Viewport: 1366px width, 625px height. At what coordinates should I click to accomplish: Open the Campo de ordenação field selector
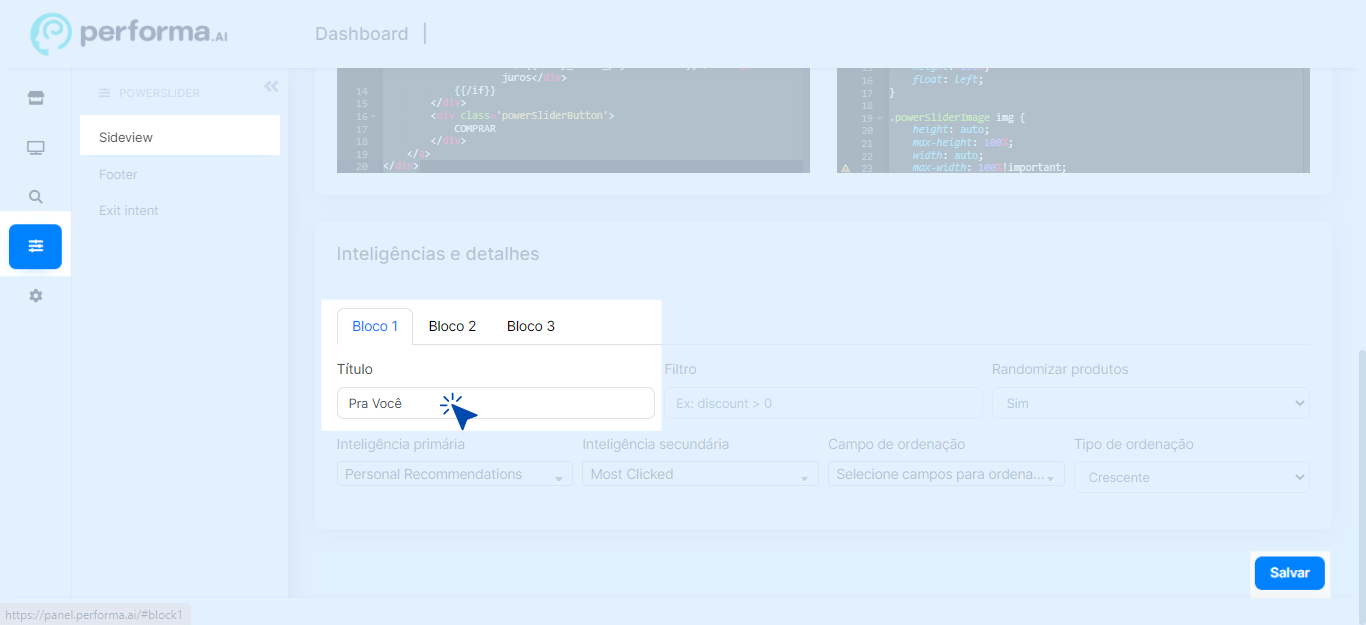(x=946, y=474)
